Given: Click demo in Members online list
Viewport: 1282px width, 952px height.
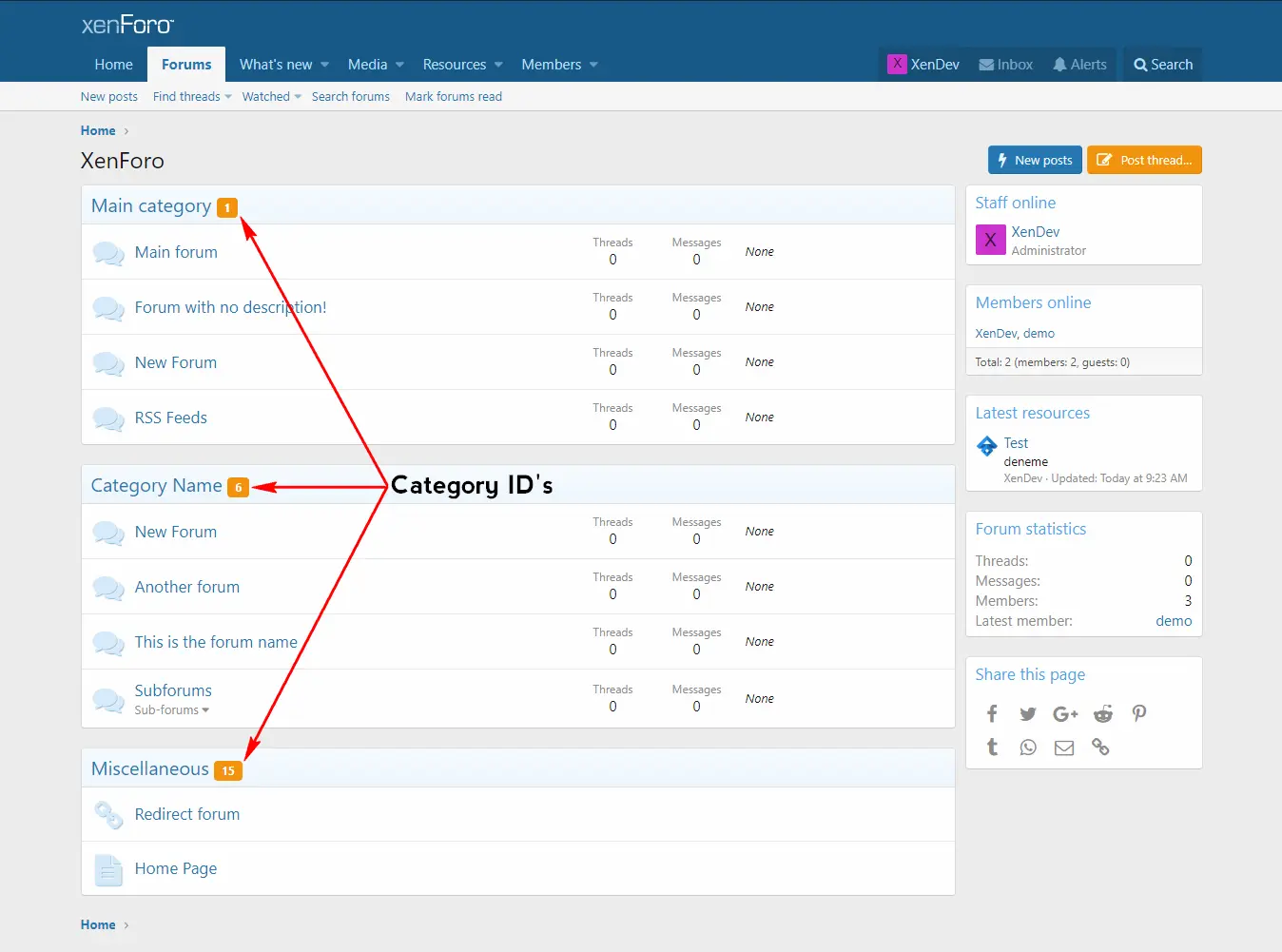Looking at the screenshot, I should coord(1039,334).
